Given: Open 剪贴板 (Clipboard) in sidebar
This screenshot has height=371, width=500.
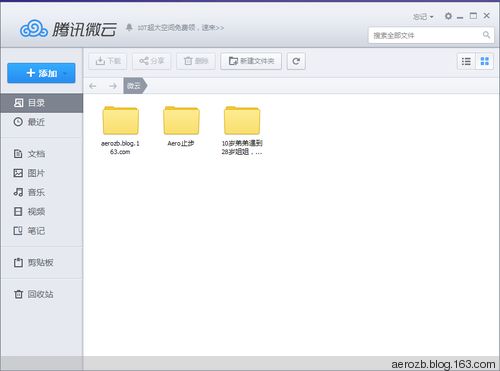Looking at the screenshot, I should [41, 262].
